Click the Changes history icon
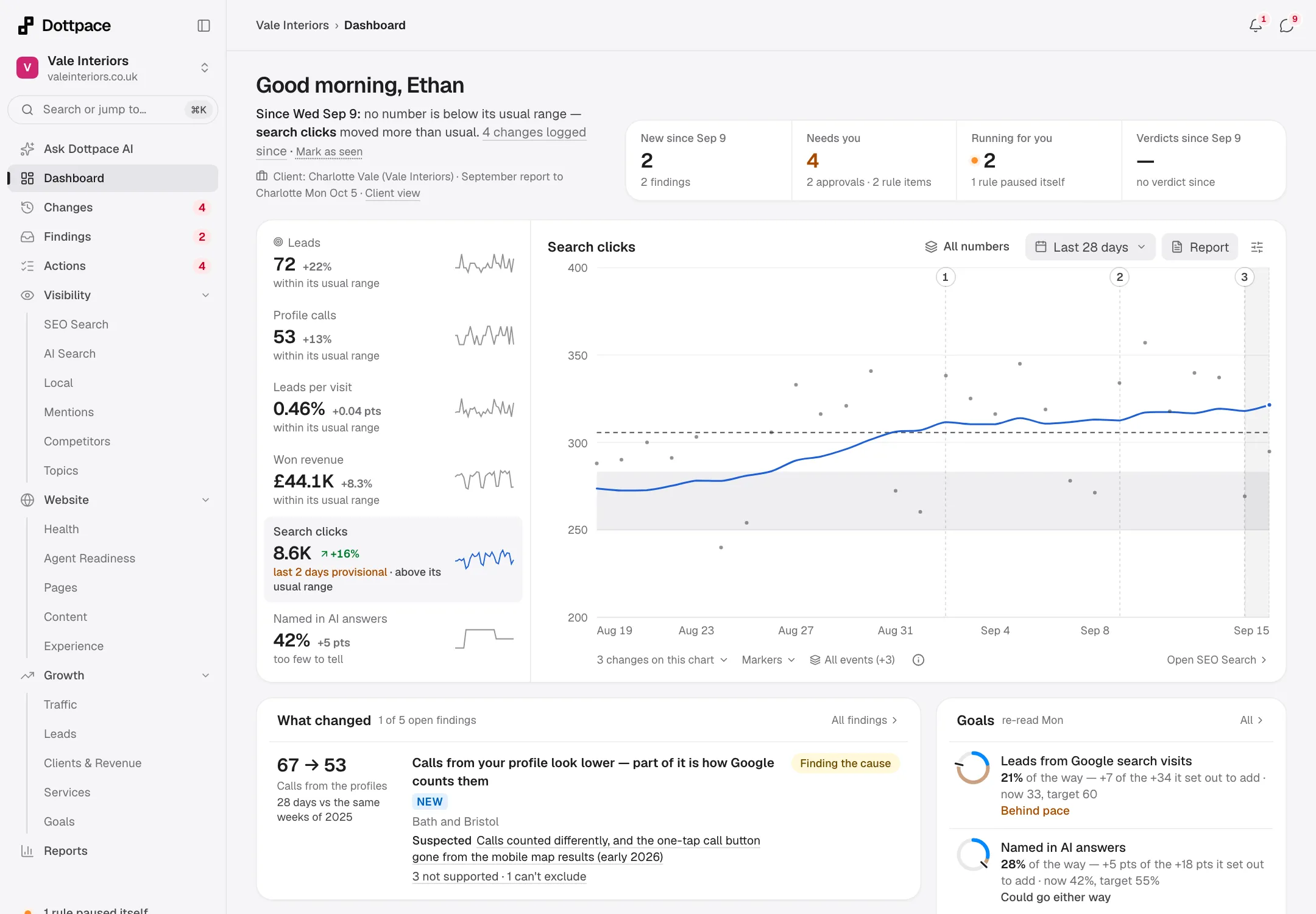Screen dimensions: 1316x914 tap(27, 208)
